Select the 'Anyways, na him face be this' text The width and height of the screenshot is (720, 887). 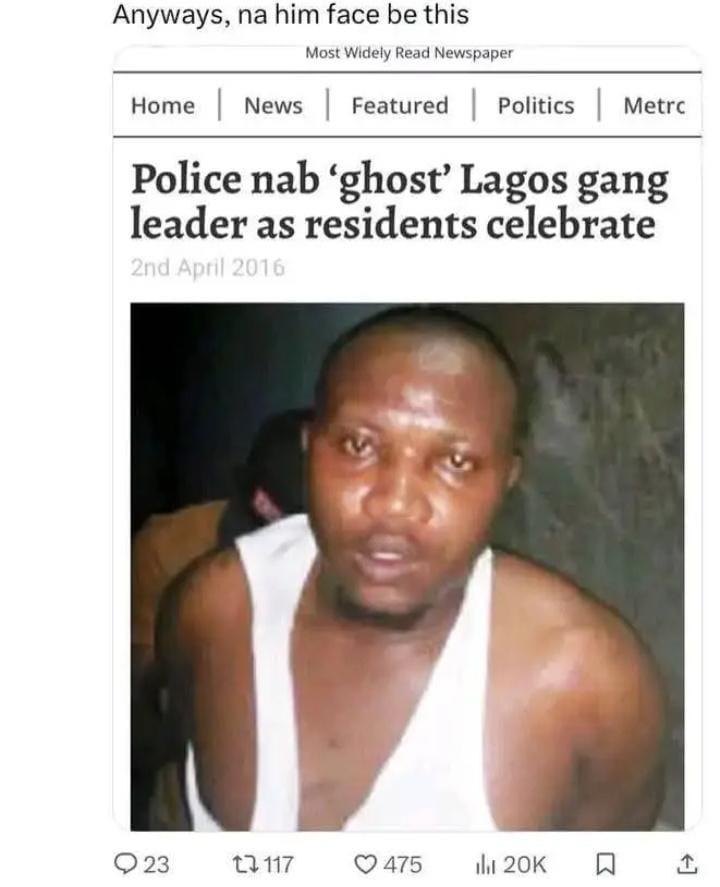coord(291,15)
